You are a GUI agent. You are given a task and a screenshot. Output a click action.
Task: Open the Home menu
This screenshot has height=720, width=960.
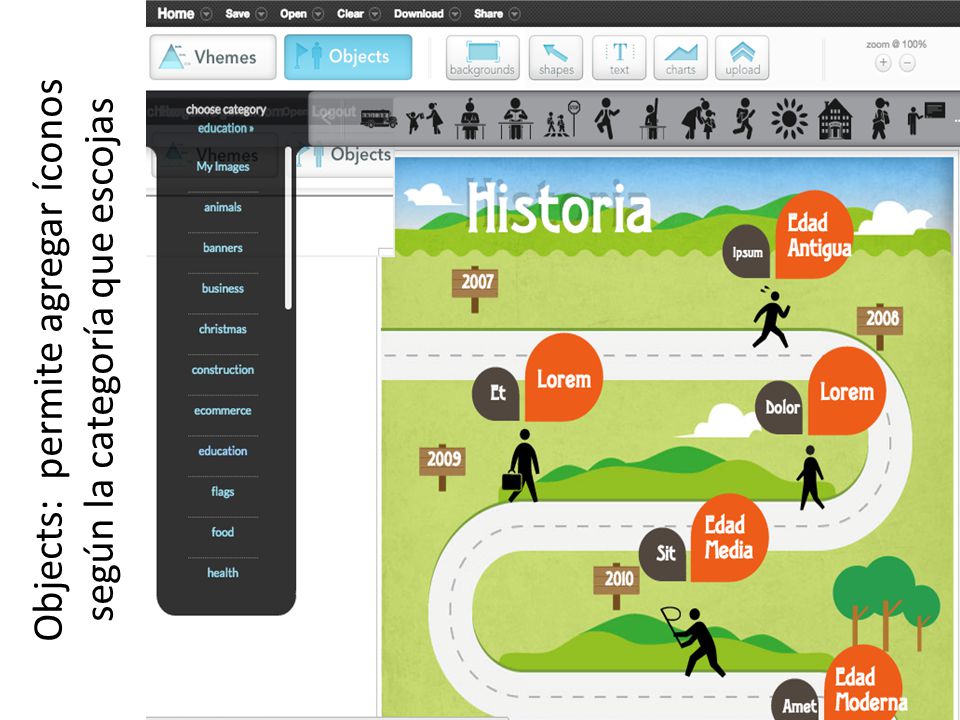176,13
